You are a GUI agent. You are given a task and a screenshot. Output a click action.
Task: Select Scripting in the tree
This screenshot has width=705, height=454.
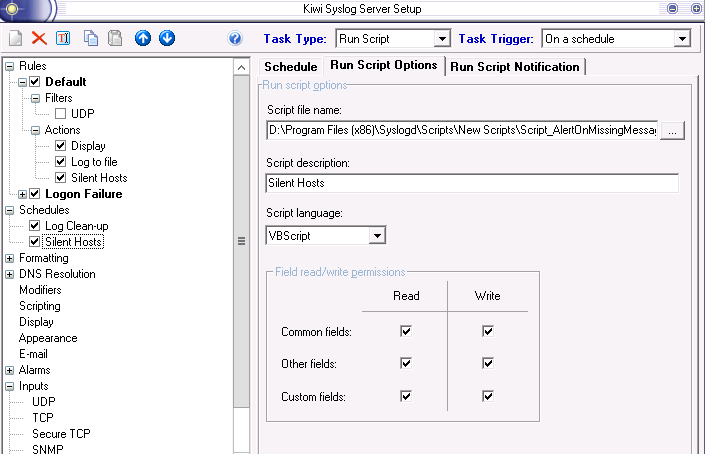pos(40,306)
